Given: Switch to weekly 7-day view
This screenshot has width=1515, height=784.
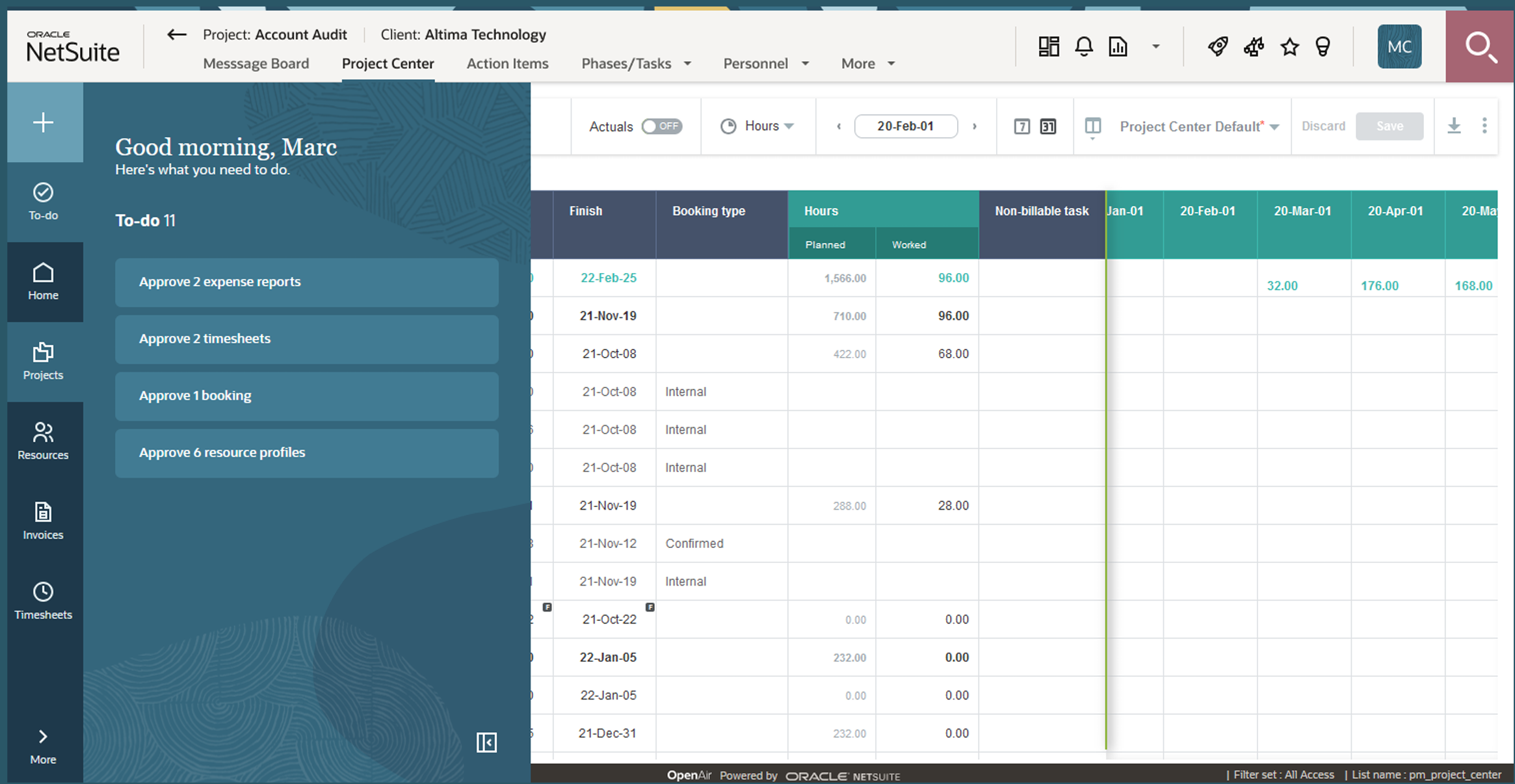Looking at the screenshot, I should coord(1021,126).
